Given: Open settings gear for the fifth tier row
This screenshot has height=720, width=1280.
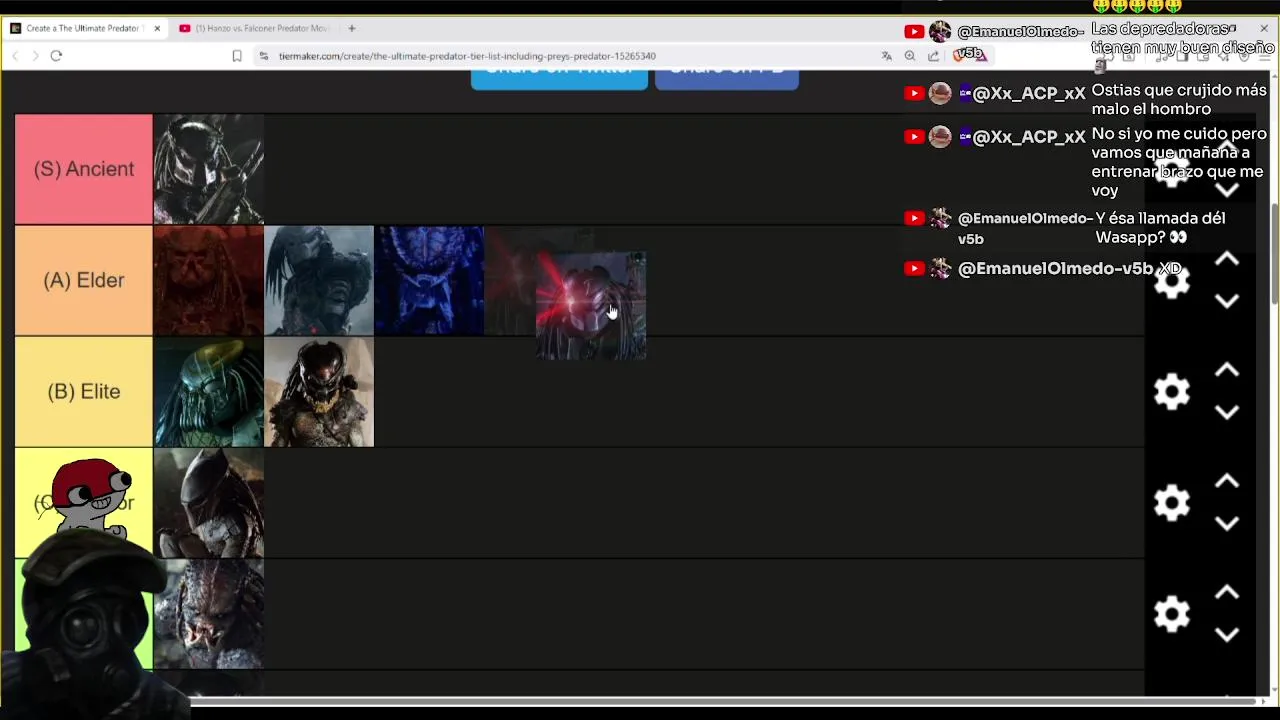Looking at the screenshot, I should click(x=1171, y=614).
